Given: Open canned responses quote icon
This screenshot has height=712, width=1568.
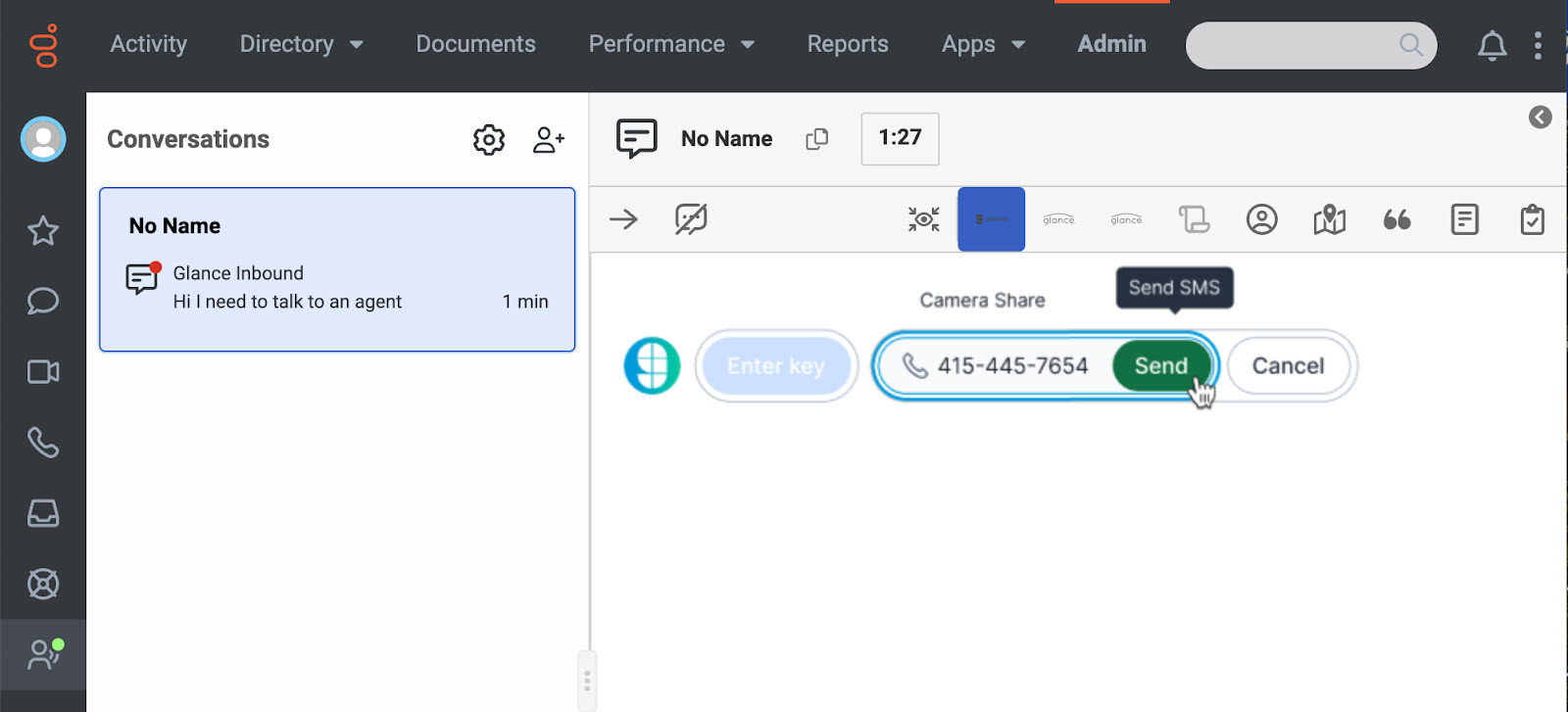Looking at the screenshot, I should click(x=1396, y=219).
